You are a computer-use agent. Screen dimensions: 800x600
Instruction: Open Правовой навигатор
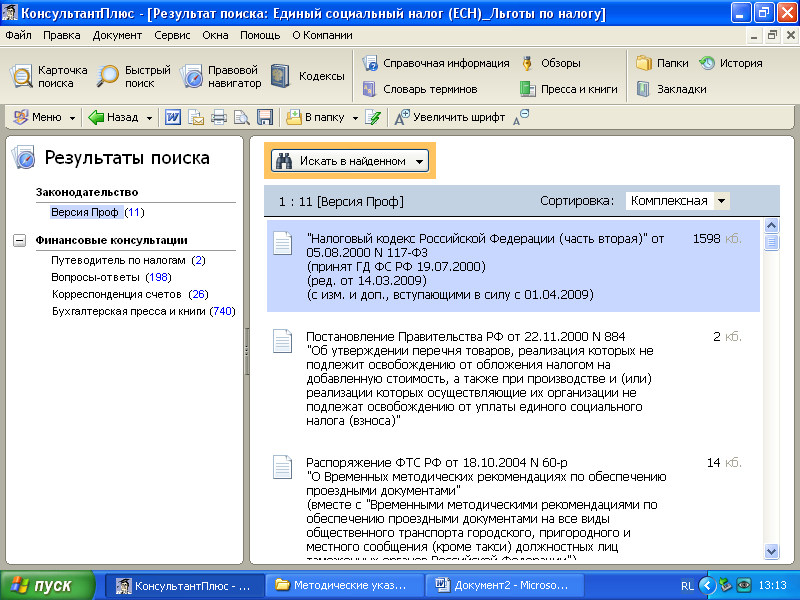click(x=220, y=77)
